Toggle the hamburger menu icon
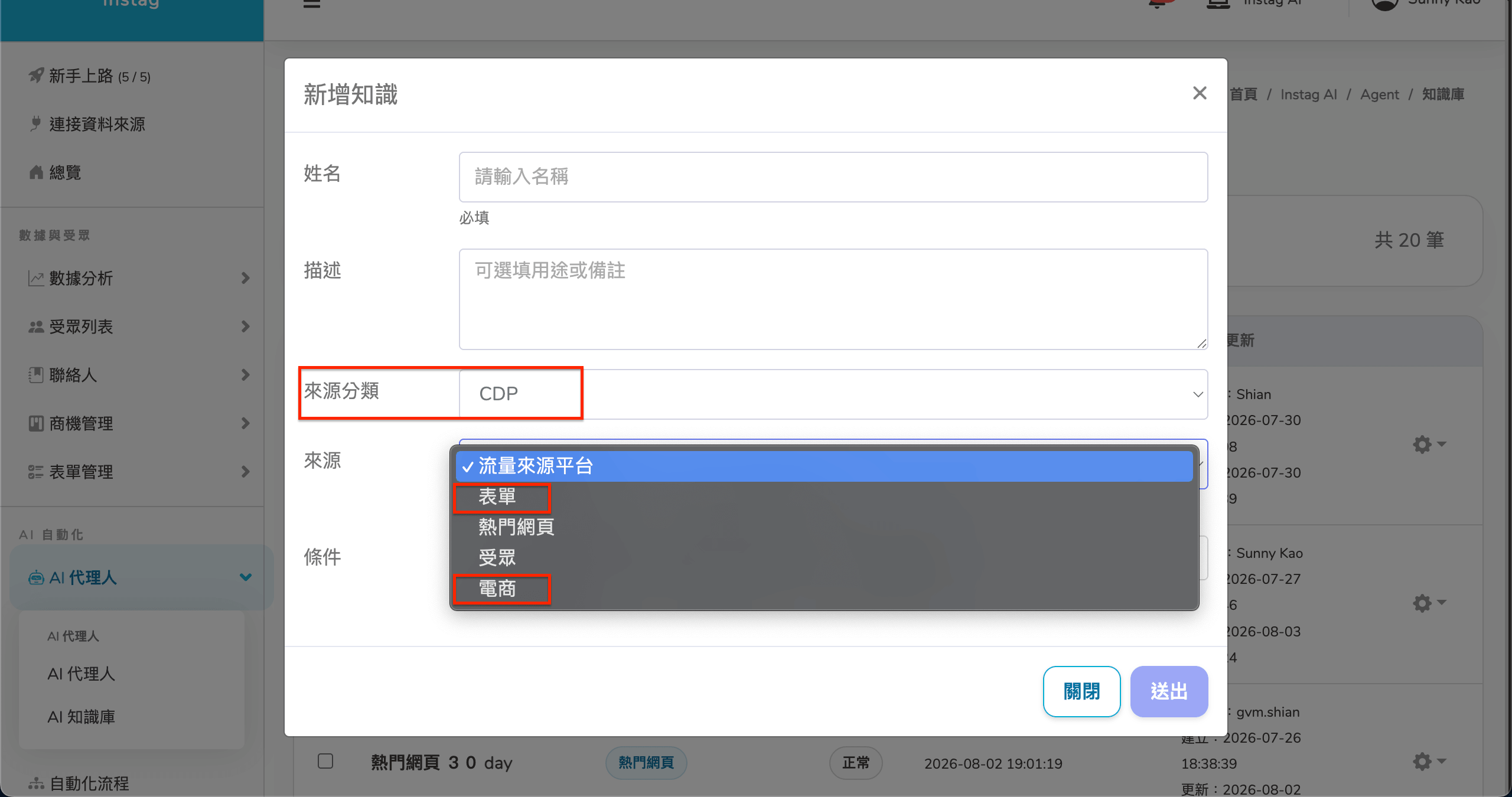 312,3
